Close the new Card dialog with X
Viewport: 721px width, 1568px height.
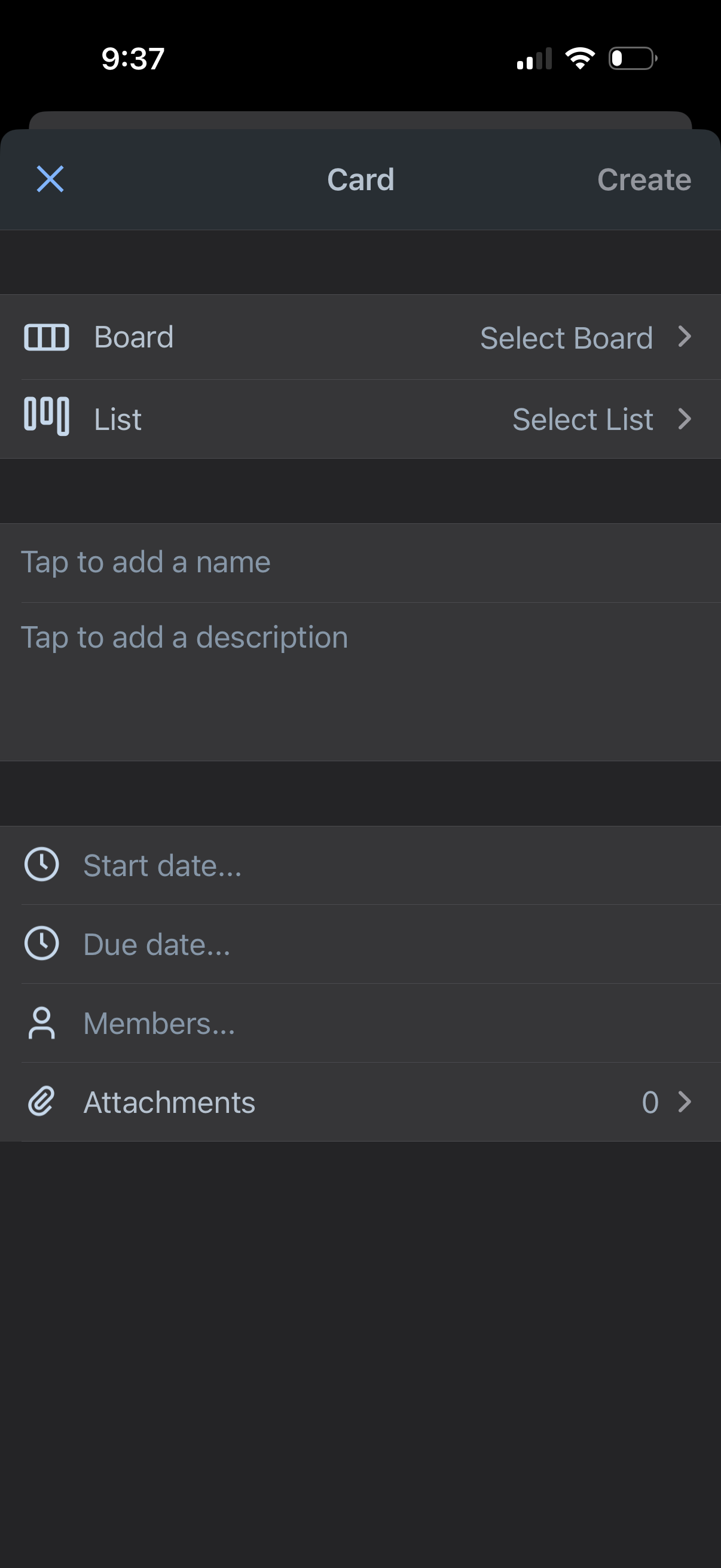(50, 179)
